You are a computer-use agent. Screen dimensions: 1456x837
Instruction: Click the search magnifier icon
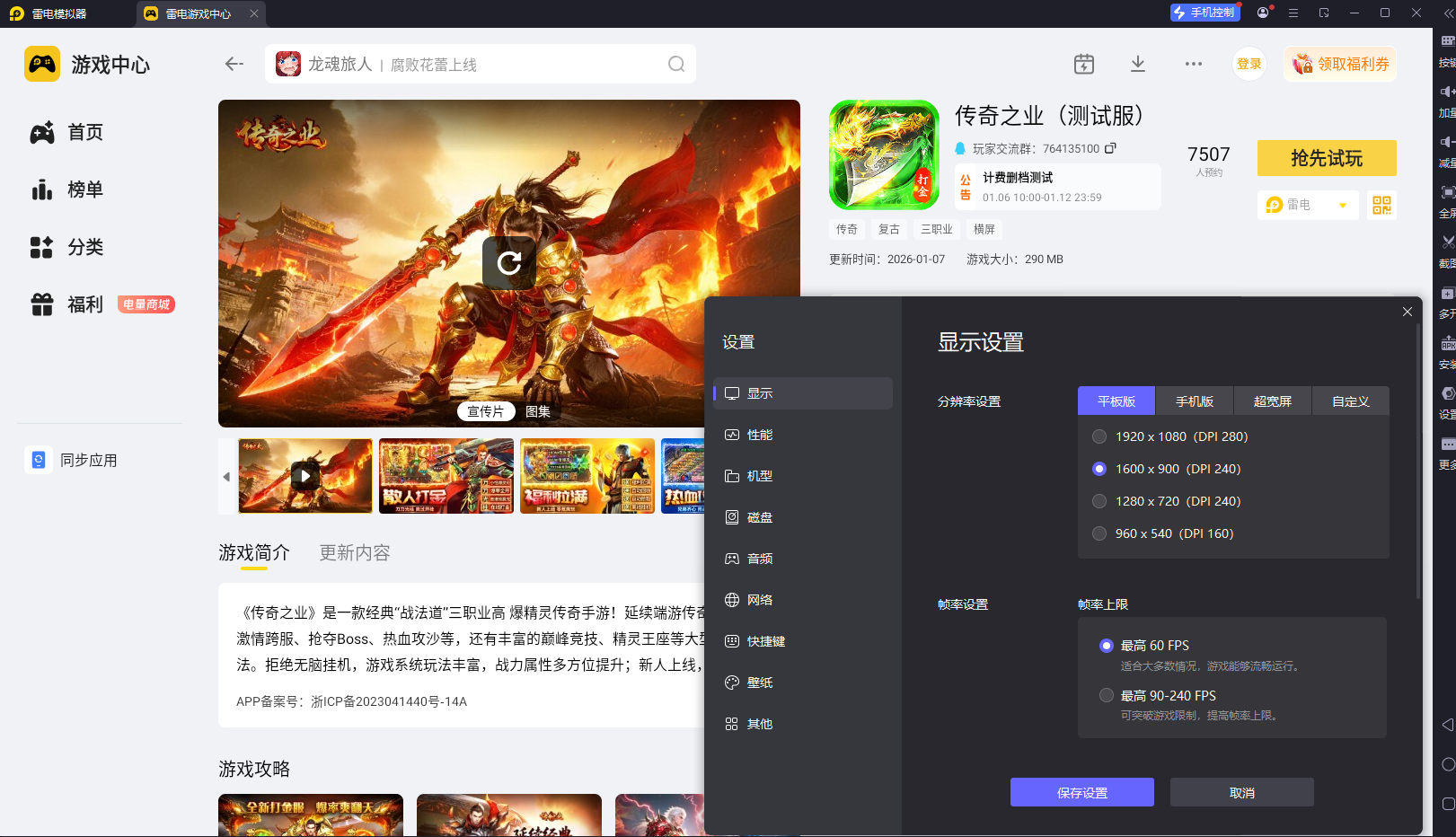[x=676, y=64]
